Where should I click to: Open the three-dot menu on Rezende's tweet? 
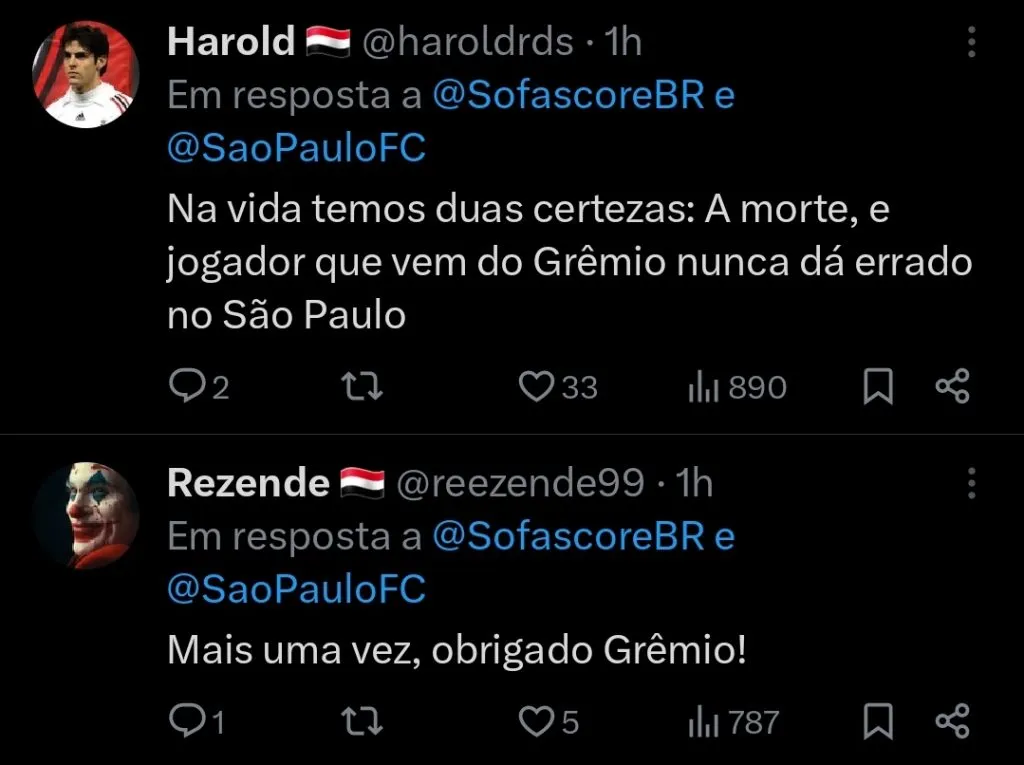(x=969, y=482)
